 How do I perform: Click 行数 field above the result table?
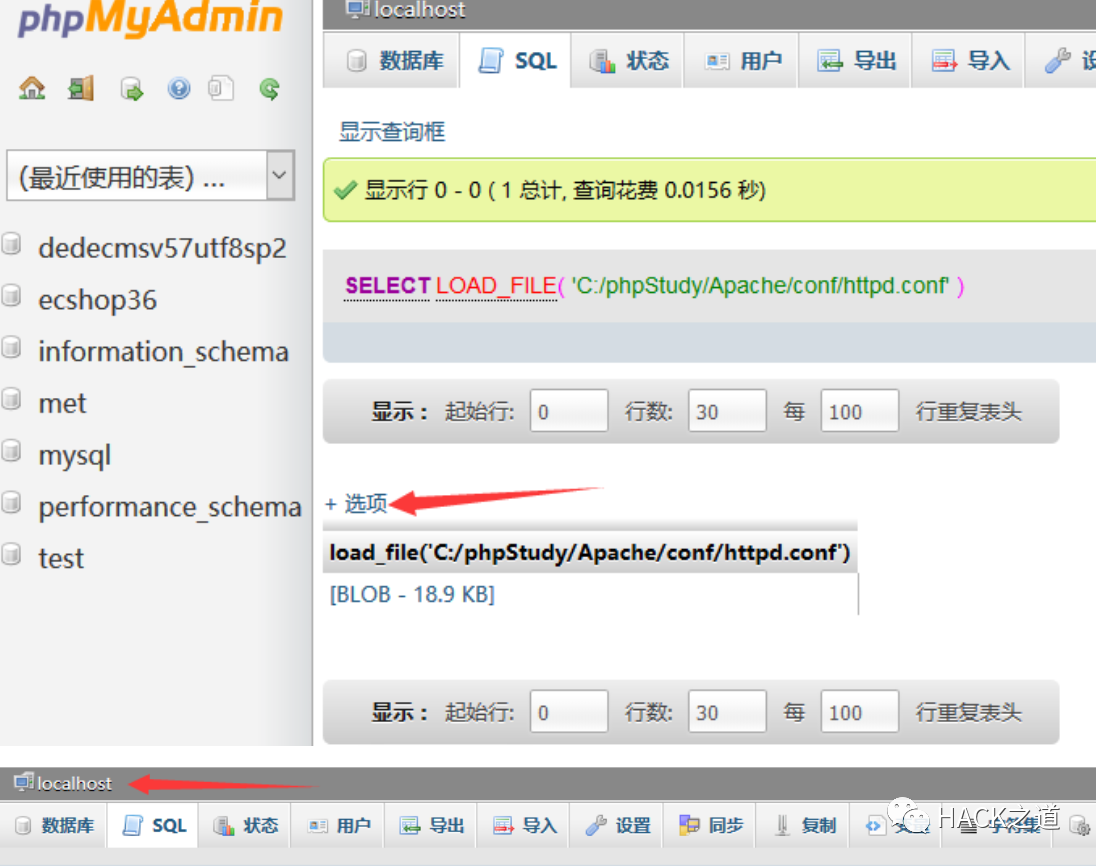[x=727, y=411]
